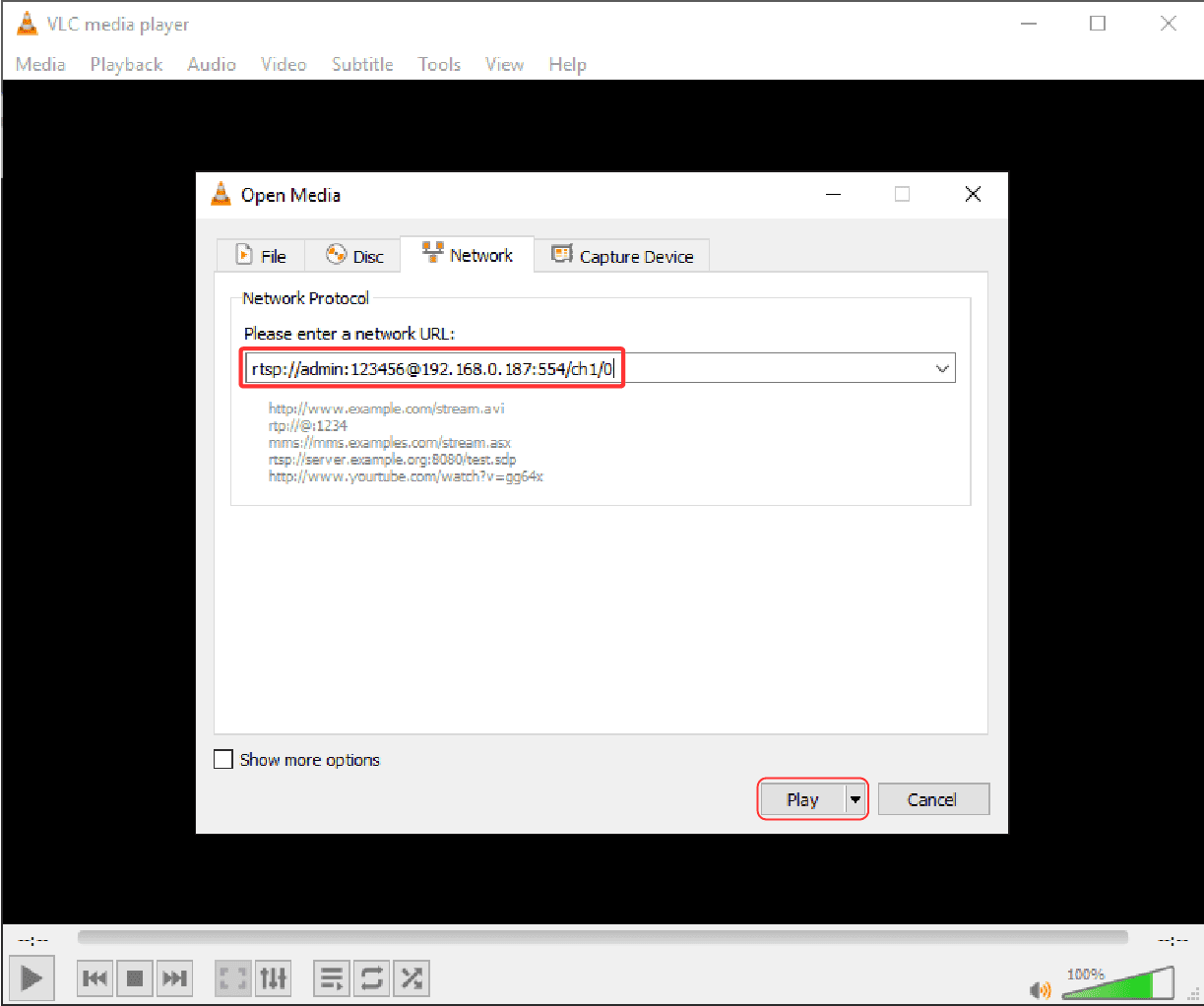Viewport: 1204px width, 1006px height.
Task: Skip to next media track
Action: 174,977
